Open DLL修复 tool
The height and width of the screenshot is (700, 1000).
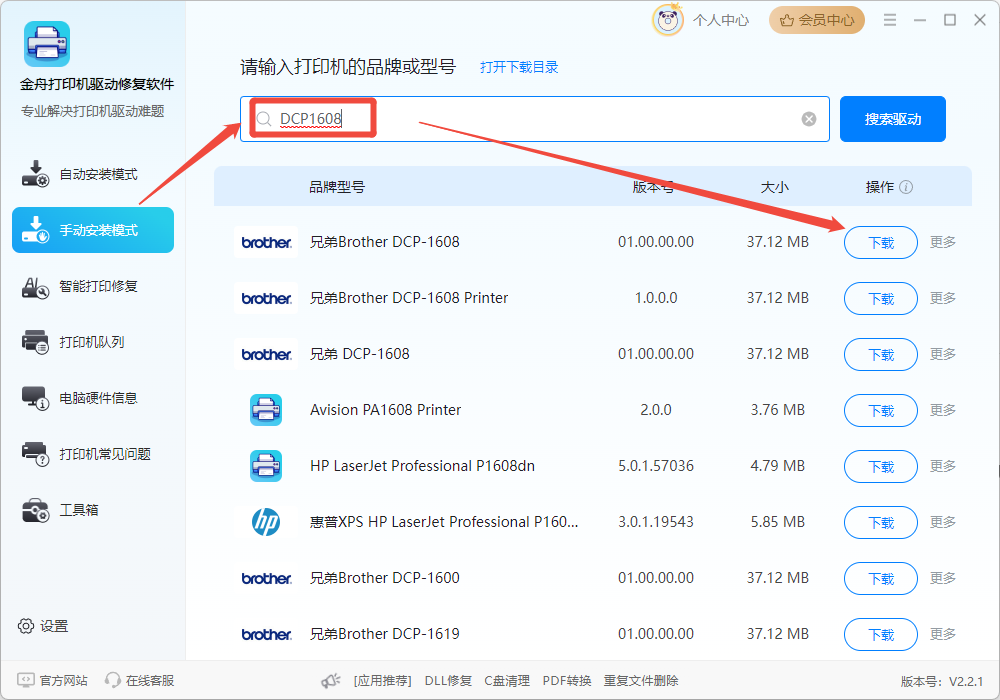[448, 681]
